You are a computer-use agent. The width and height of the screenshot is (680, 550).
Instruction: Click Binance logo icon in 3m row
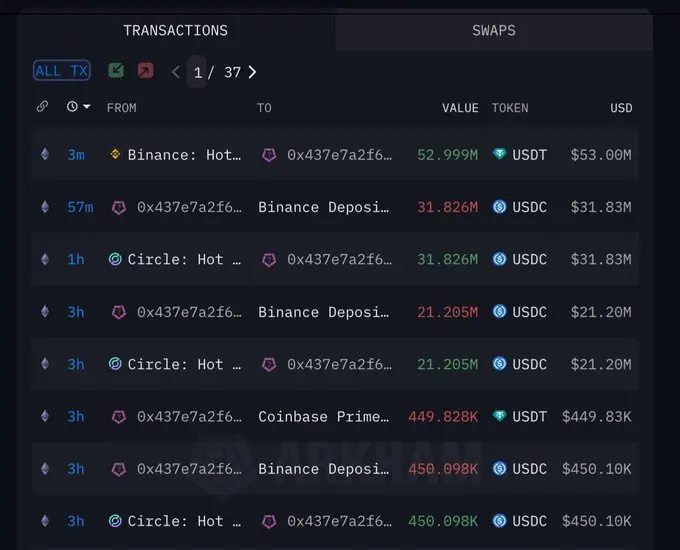point(115,154)
